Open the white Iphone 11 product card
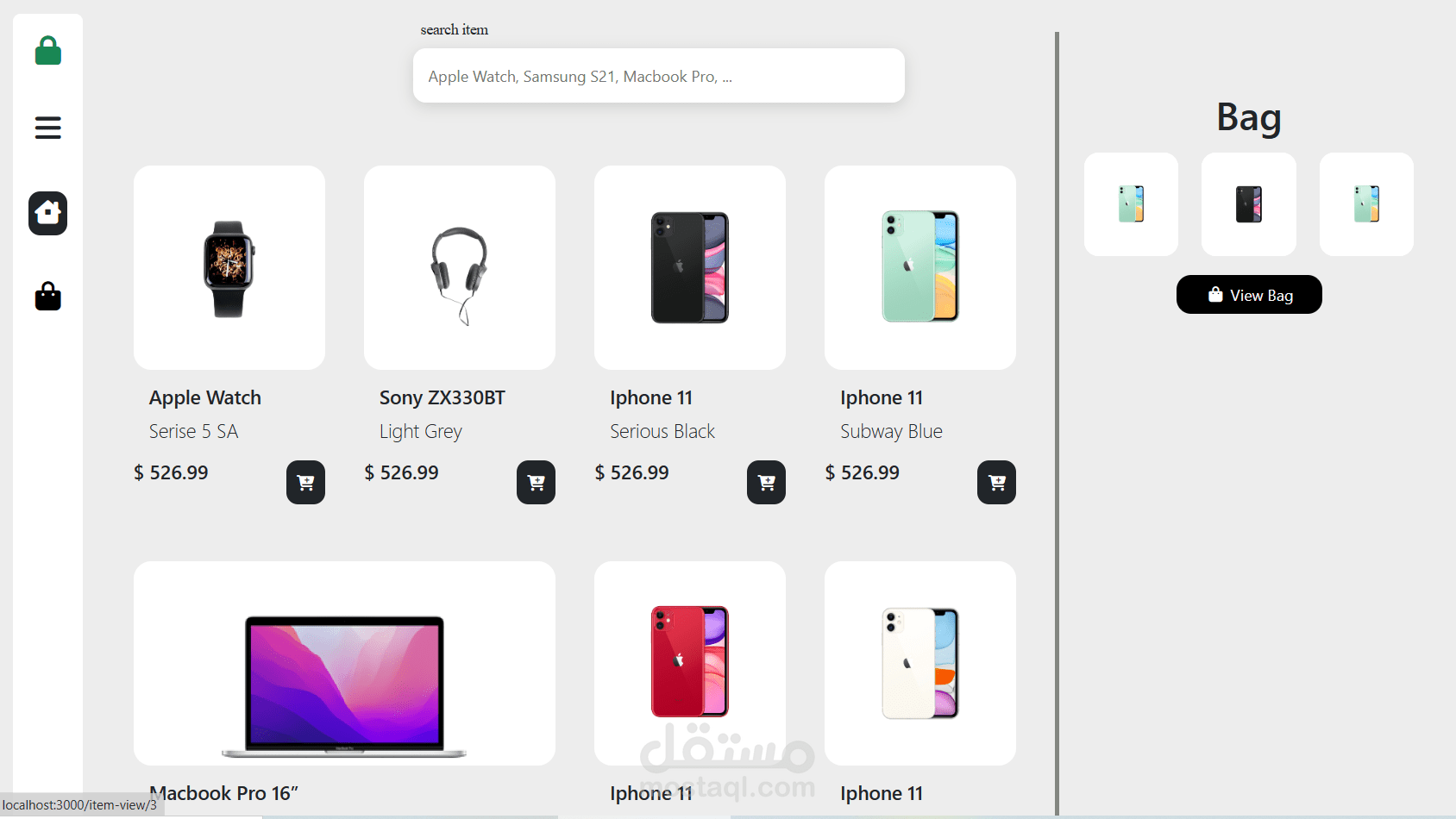Image resolution: width=1456 pixels, height=819 pixels. click(x=920, y=664)
